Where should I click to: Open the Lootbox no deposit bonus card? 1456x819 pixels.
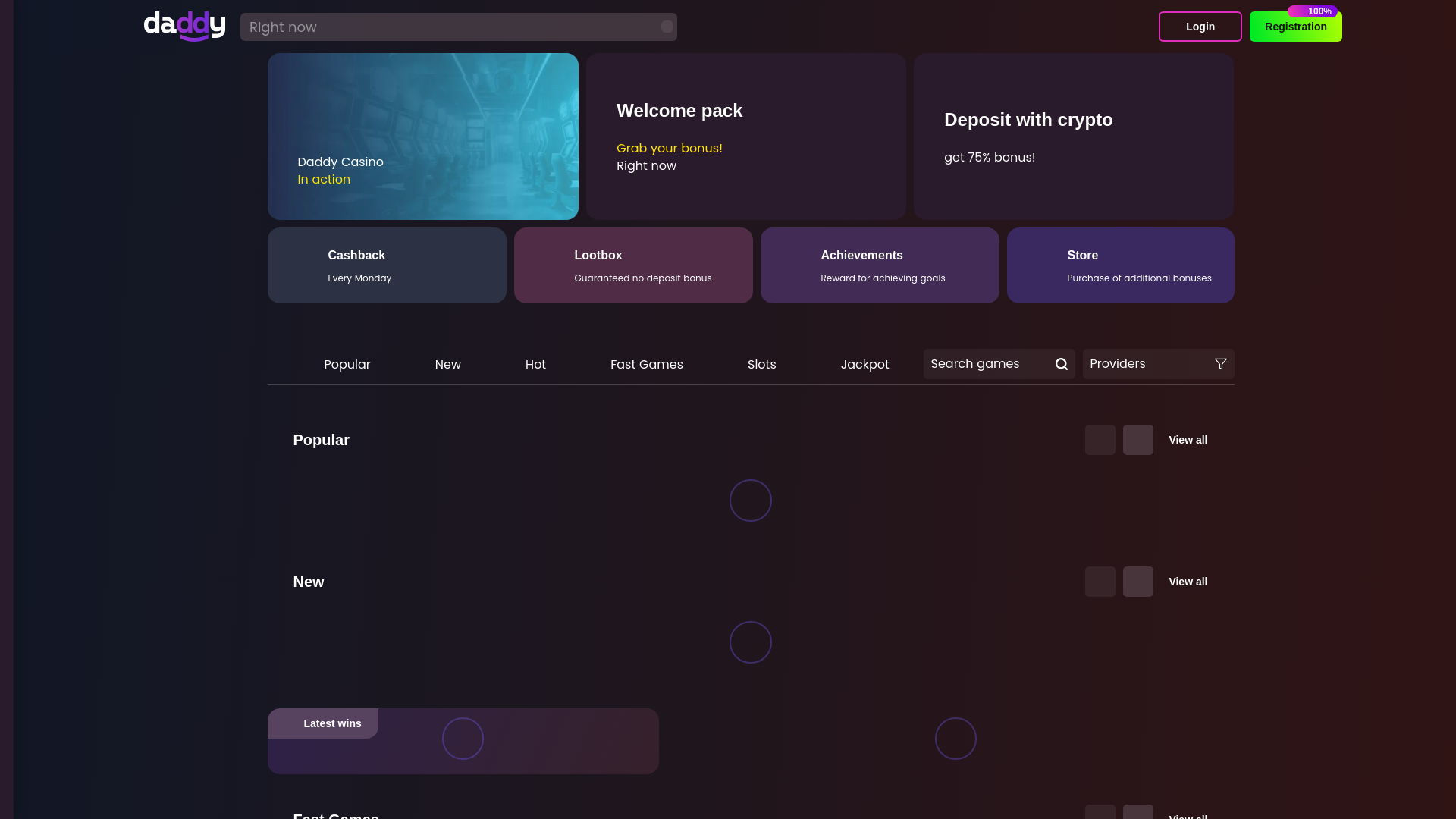tap(633, 265)
